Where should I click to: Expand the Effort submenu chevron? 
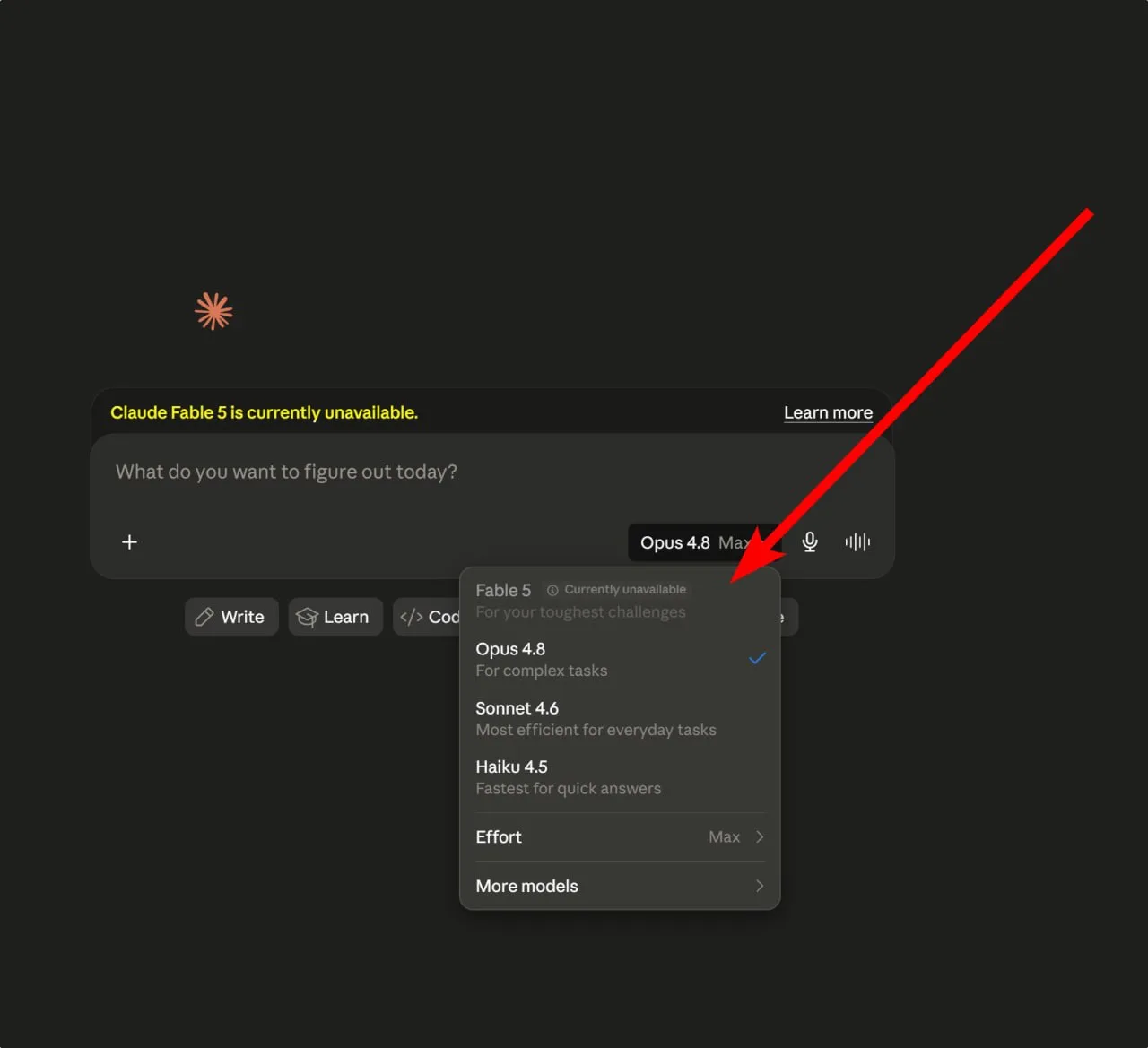[x=760, y=836]
